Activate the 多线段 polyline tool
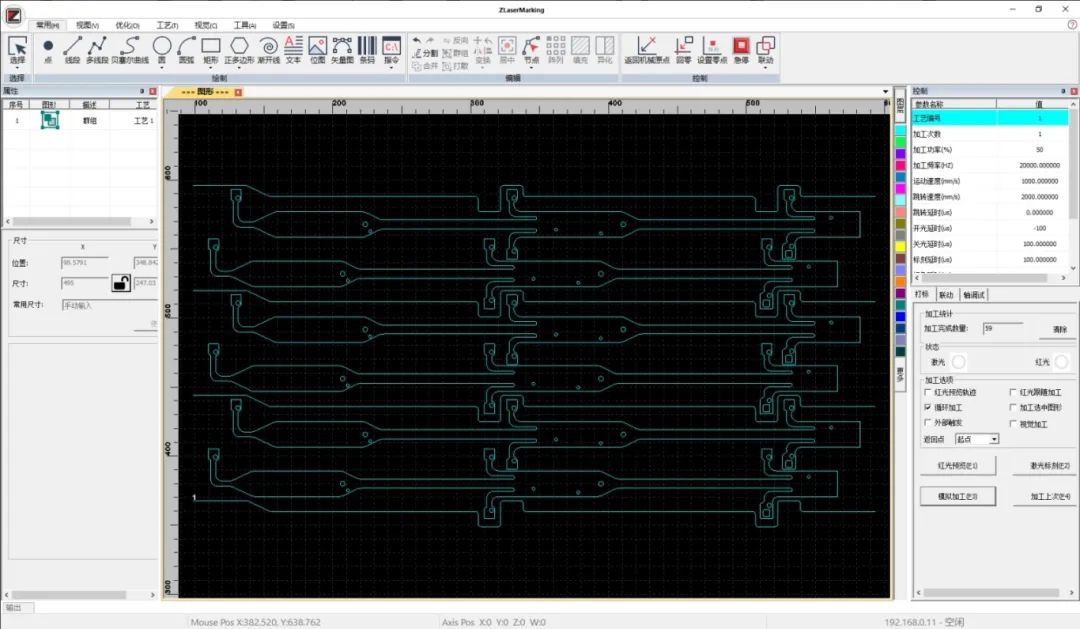1080x629 pixels. click(x=97, y=50)
